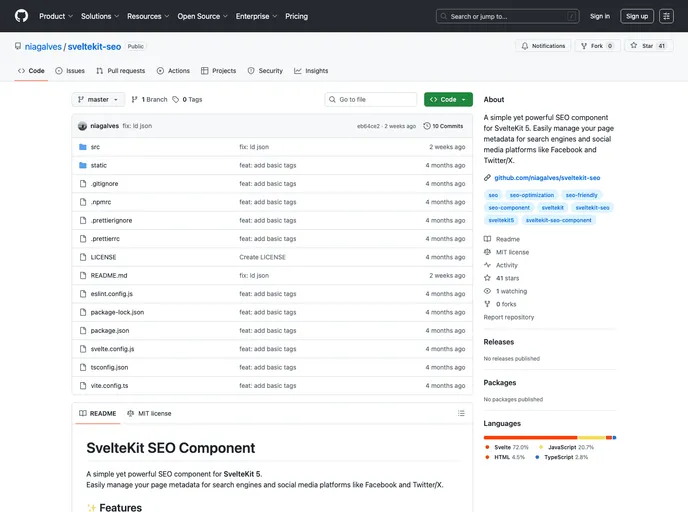The width and height of the screenshot is (688, 512).
Task: Click the Sign in link
Action: (600, 16)
